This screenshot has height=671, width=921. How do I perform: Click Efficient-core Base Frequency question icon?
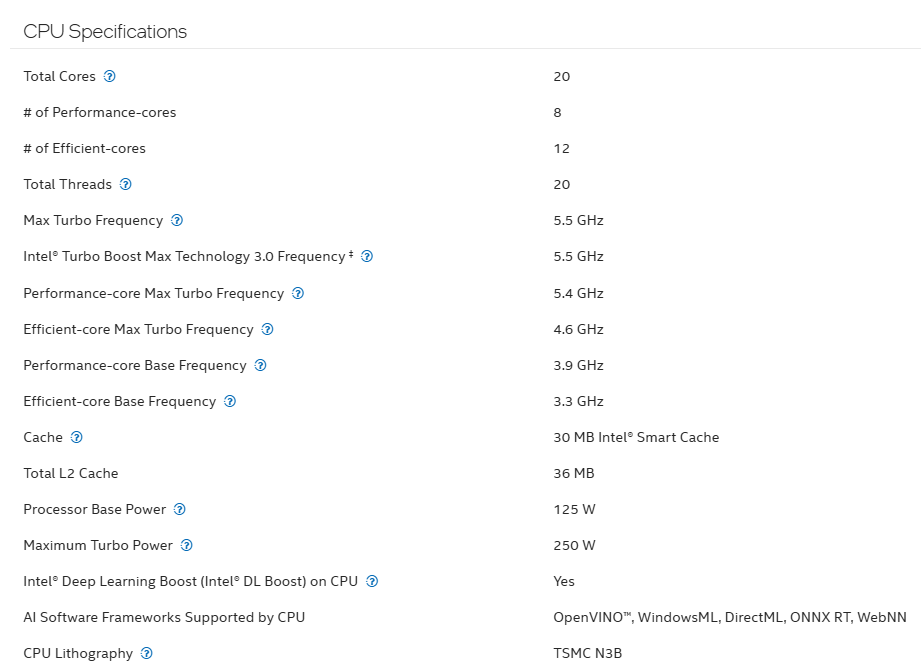[230, 401]
